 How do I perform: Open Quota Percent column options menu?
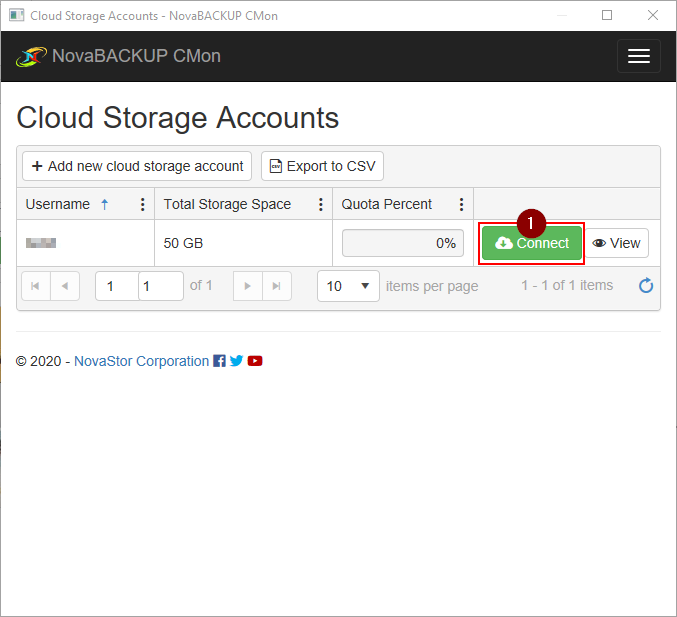tap(461, 204)
